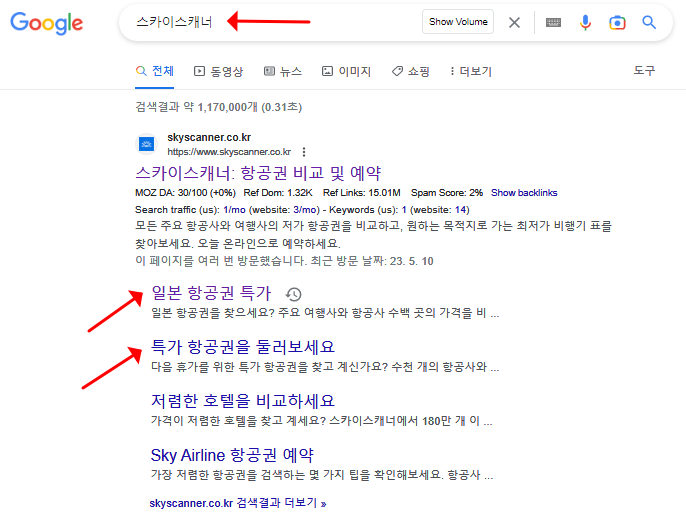Click the Spam Score: 2% text
The image size is (686, 517).
447,192
